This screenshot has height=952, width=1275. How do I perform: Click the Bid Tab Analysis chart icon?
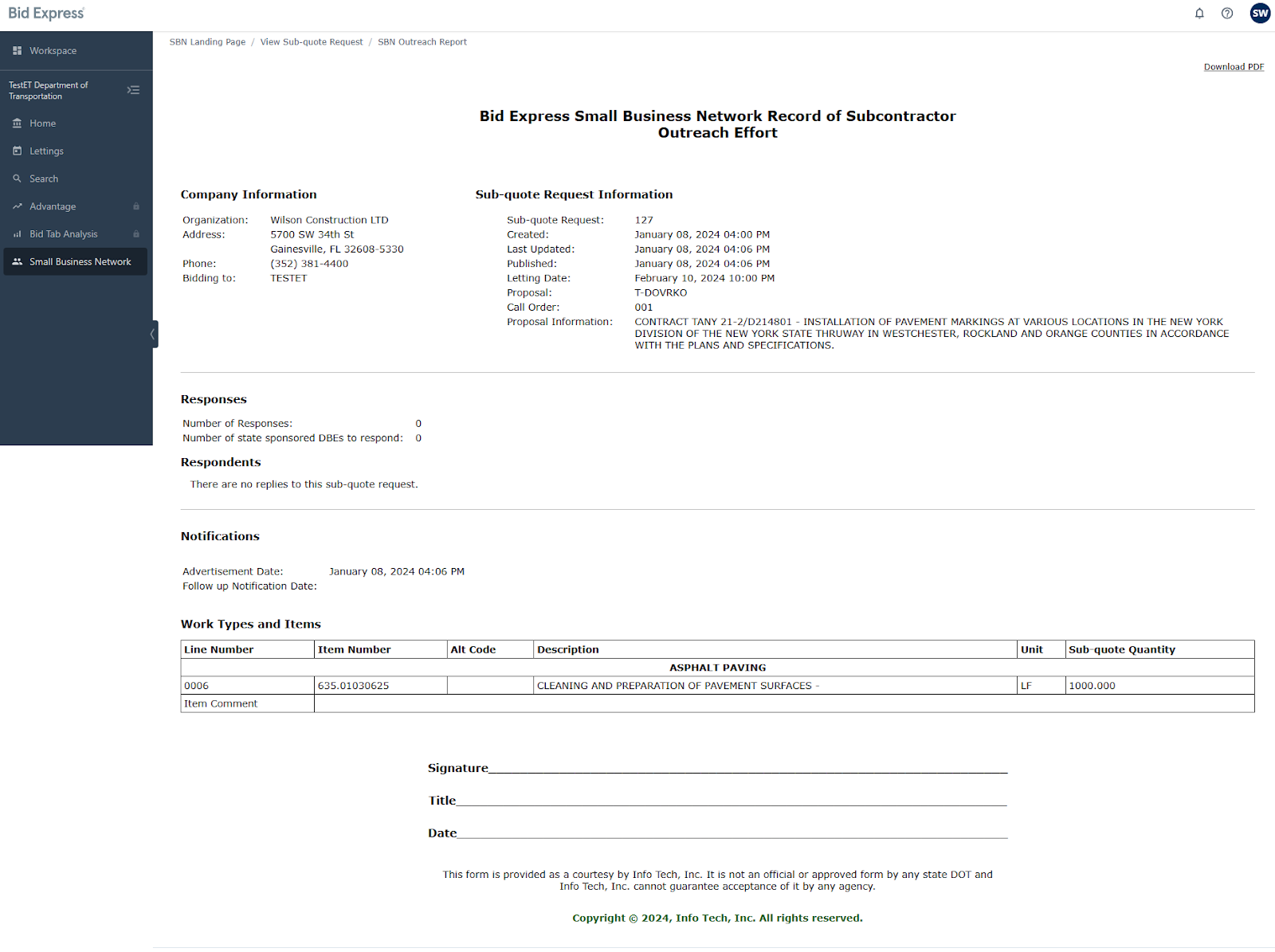coord(18,234)
